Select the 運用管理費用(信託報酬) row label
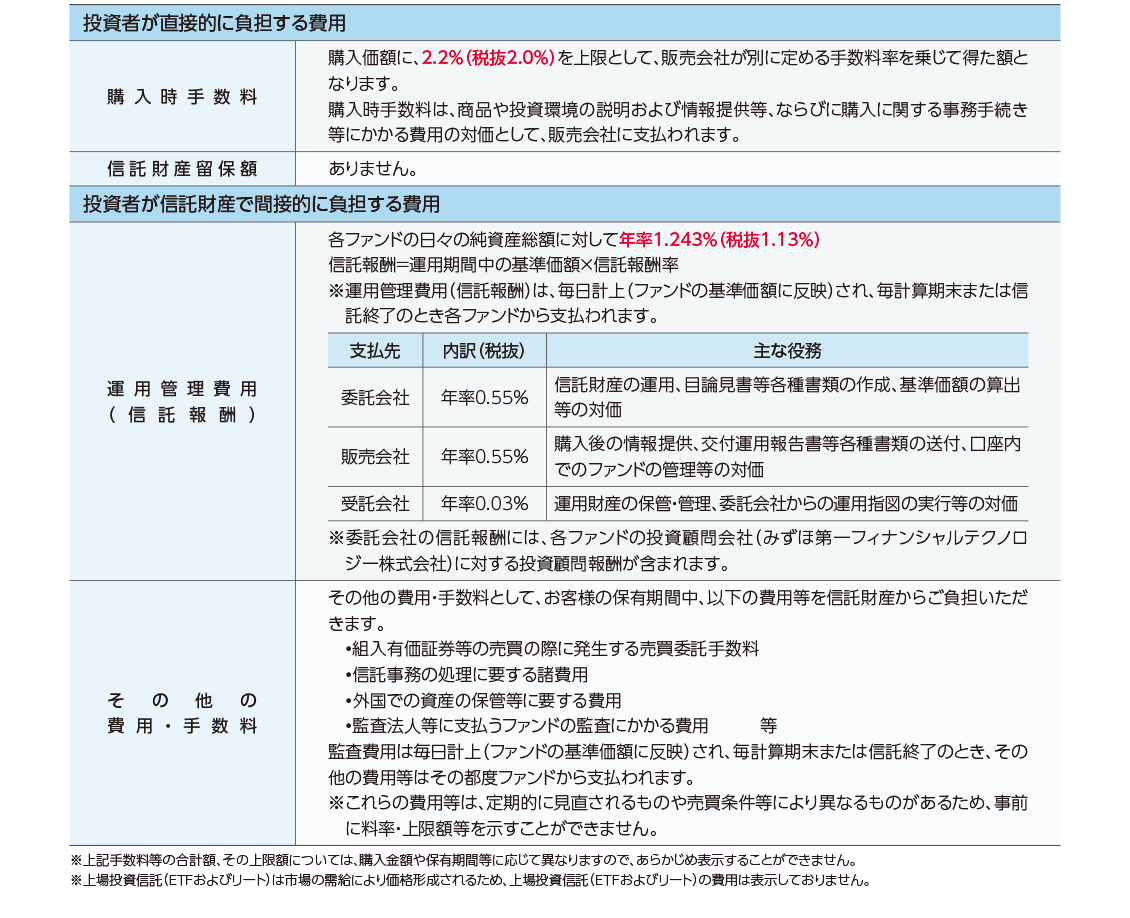Viewport: 1130px width, 918px height. 182,401
